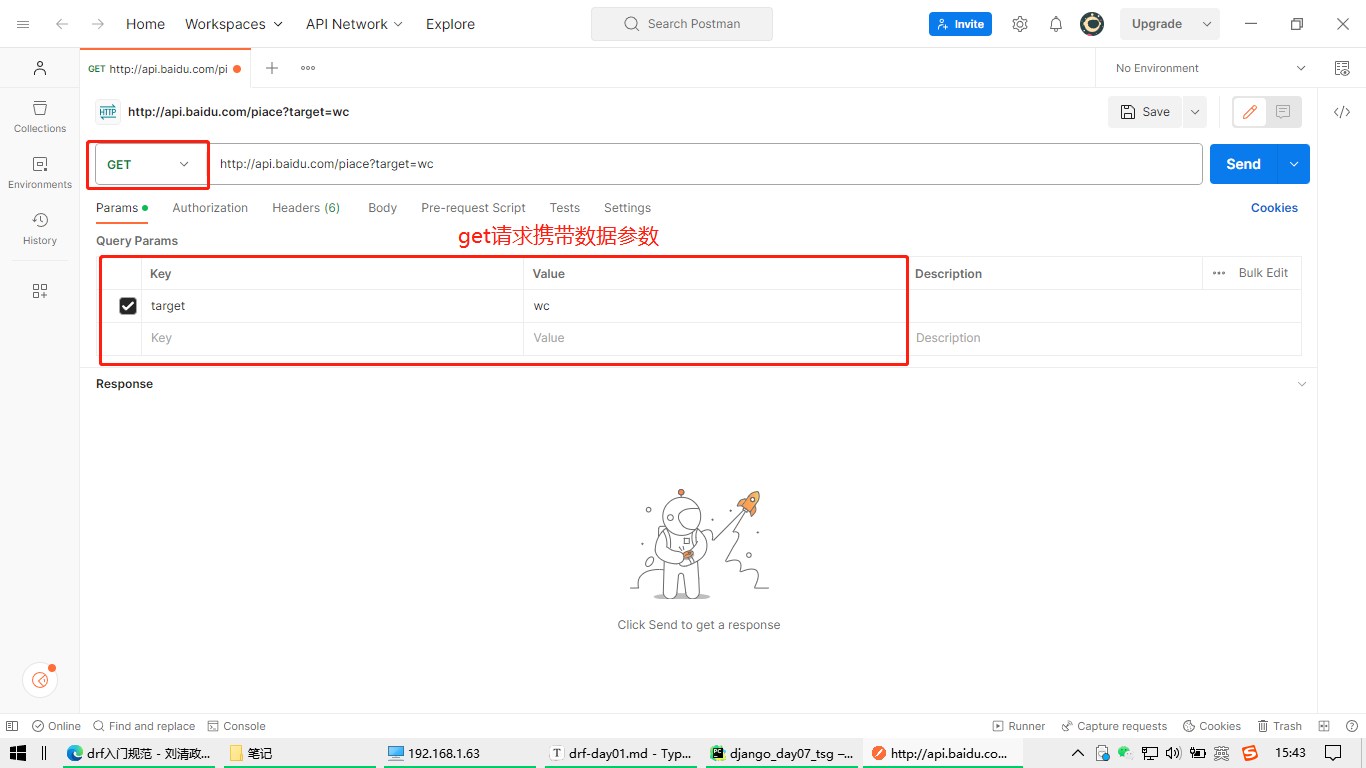Open the environment quick look icon

(1342, 68)
